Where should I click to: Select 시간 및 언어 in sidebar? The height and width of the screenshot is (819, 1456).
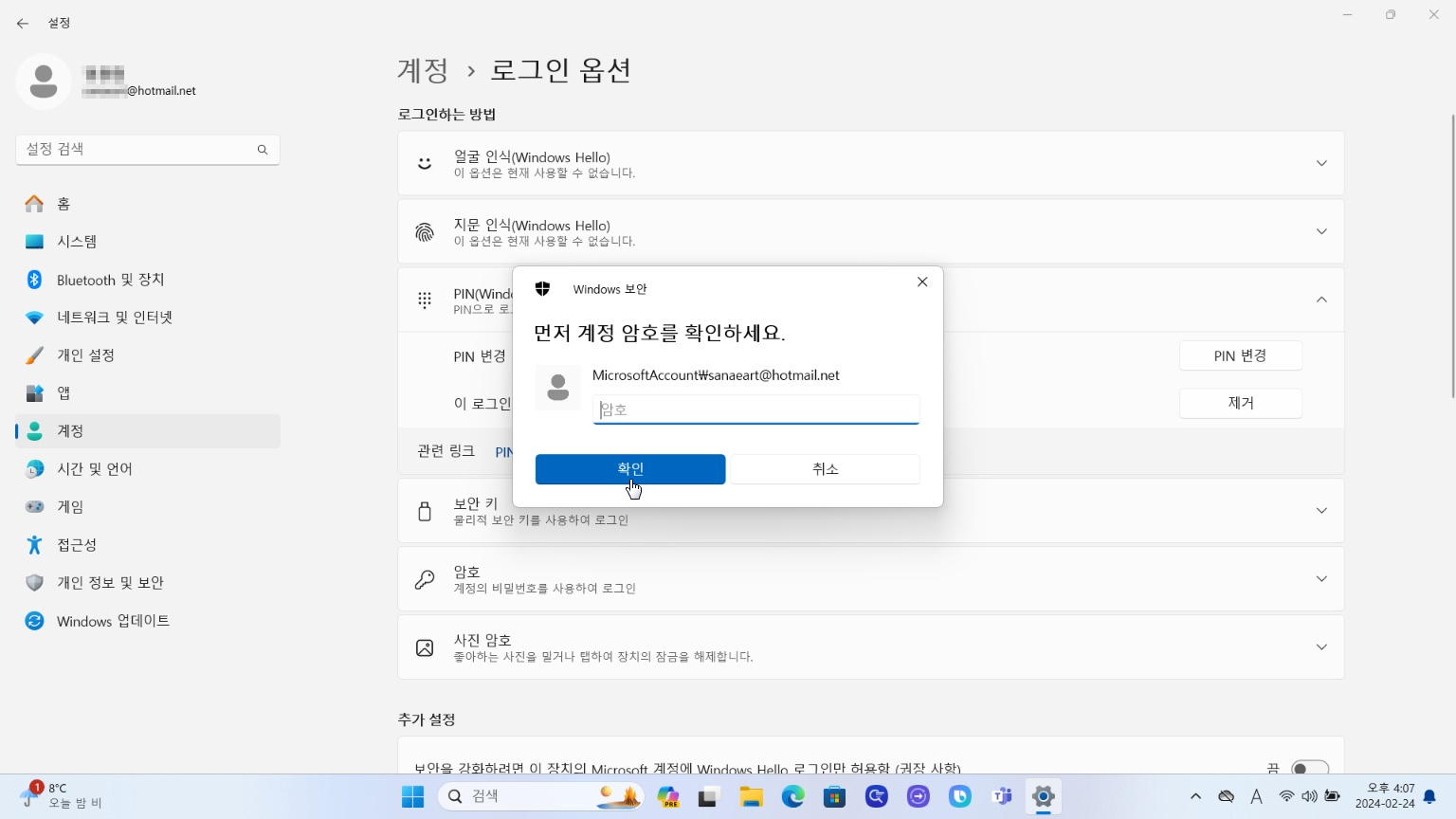coord(92,468)
